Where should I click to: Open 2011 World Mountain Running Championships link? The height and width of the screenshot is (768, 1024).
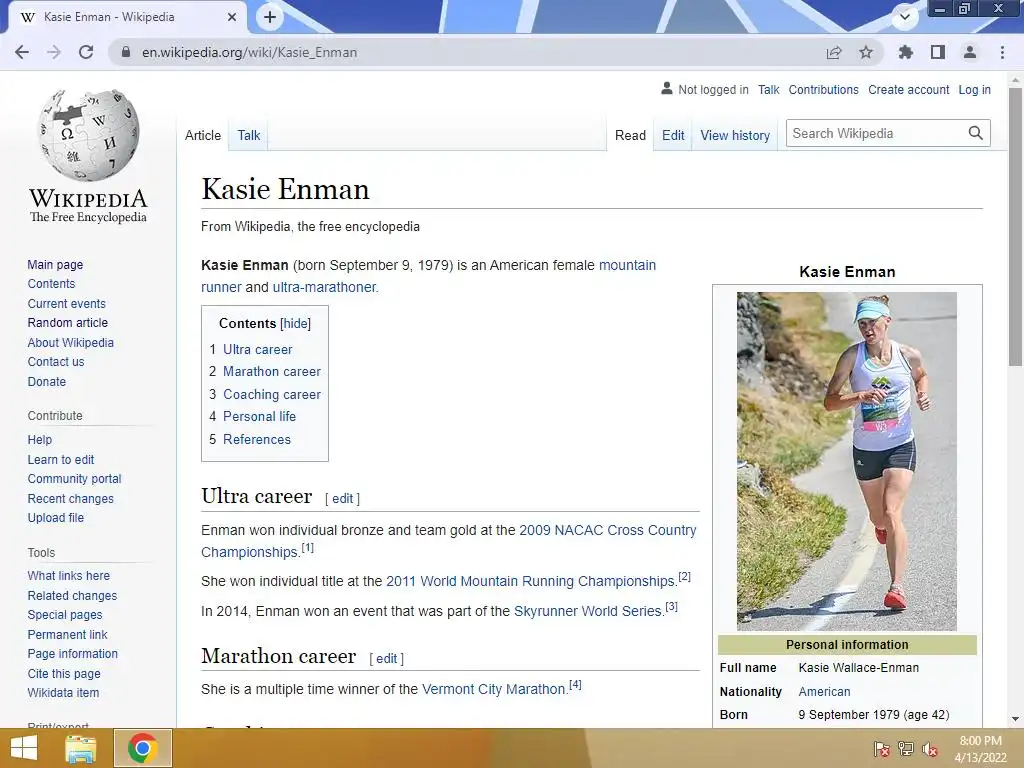pyautogui.click(x=531, y=581)
